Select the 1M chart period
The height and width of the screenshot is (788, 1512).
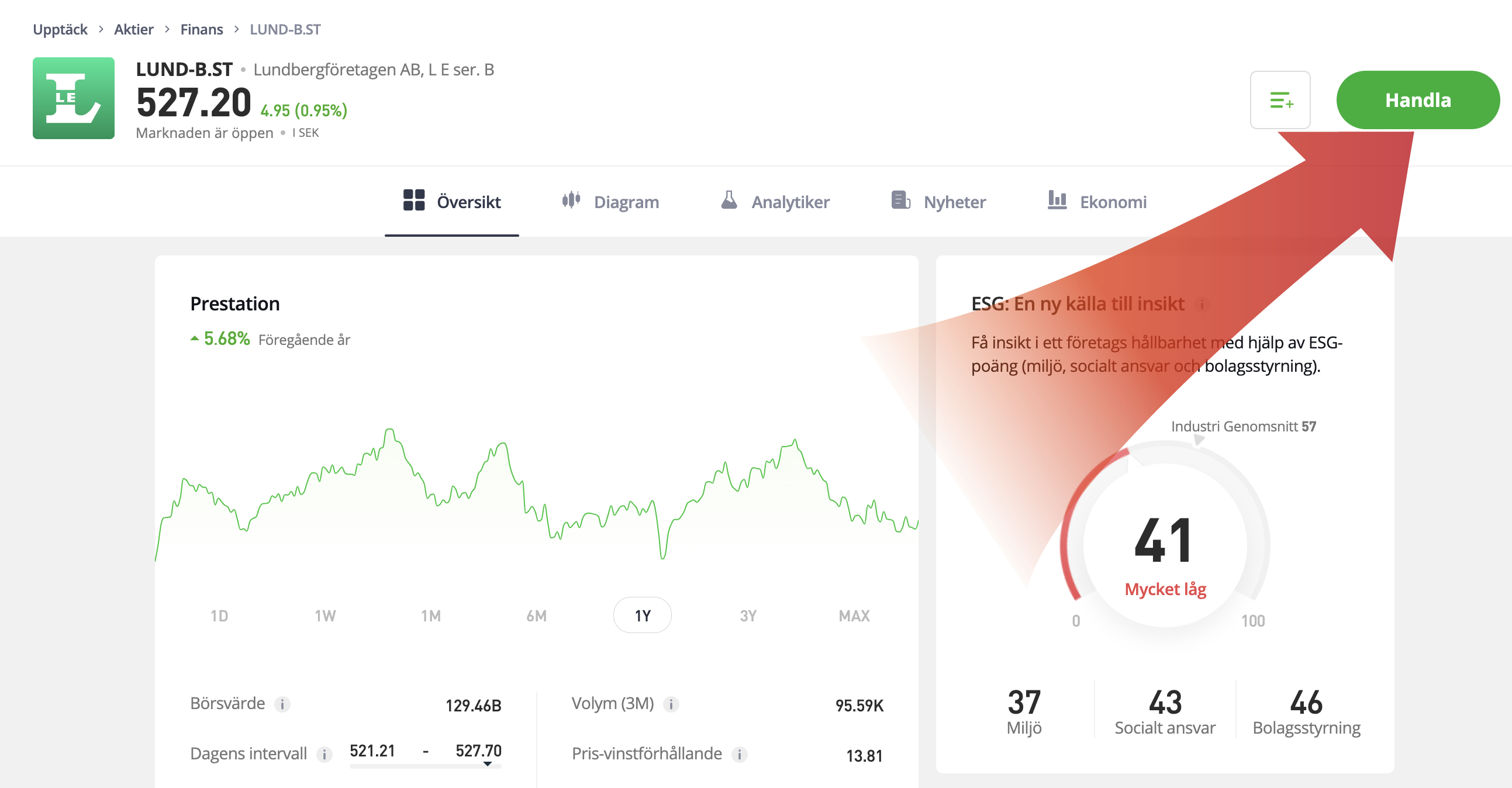(x=430, y=616)
